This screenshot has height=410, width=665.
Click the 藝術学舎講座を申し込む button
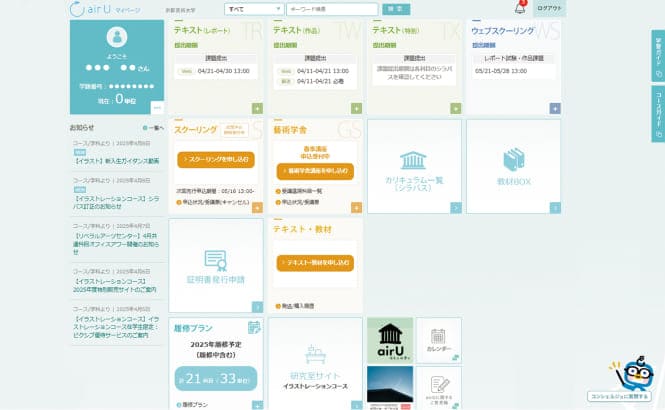tap(315, 171)
